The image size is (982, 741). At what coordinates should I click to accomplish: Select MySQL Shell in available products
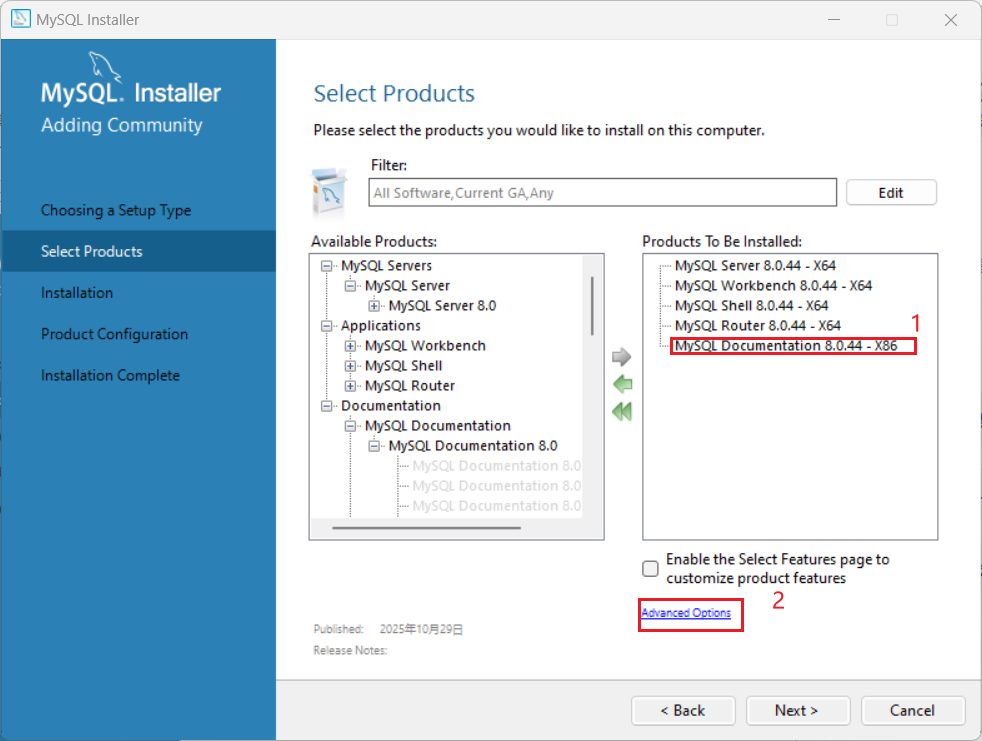[x=403, y=366]
